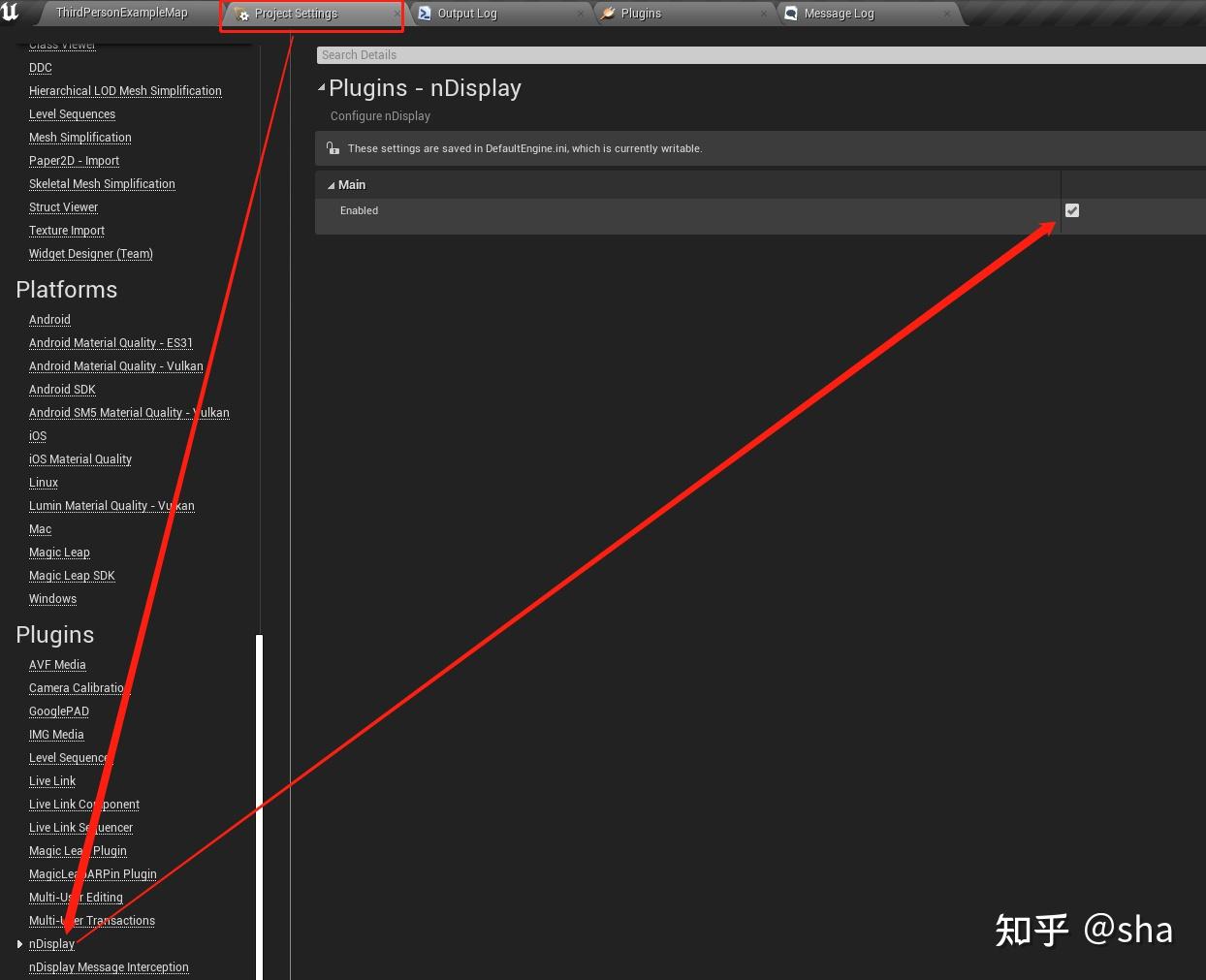
Task: Close the Plugins tab
Action: [x=764, y=14]
